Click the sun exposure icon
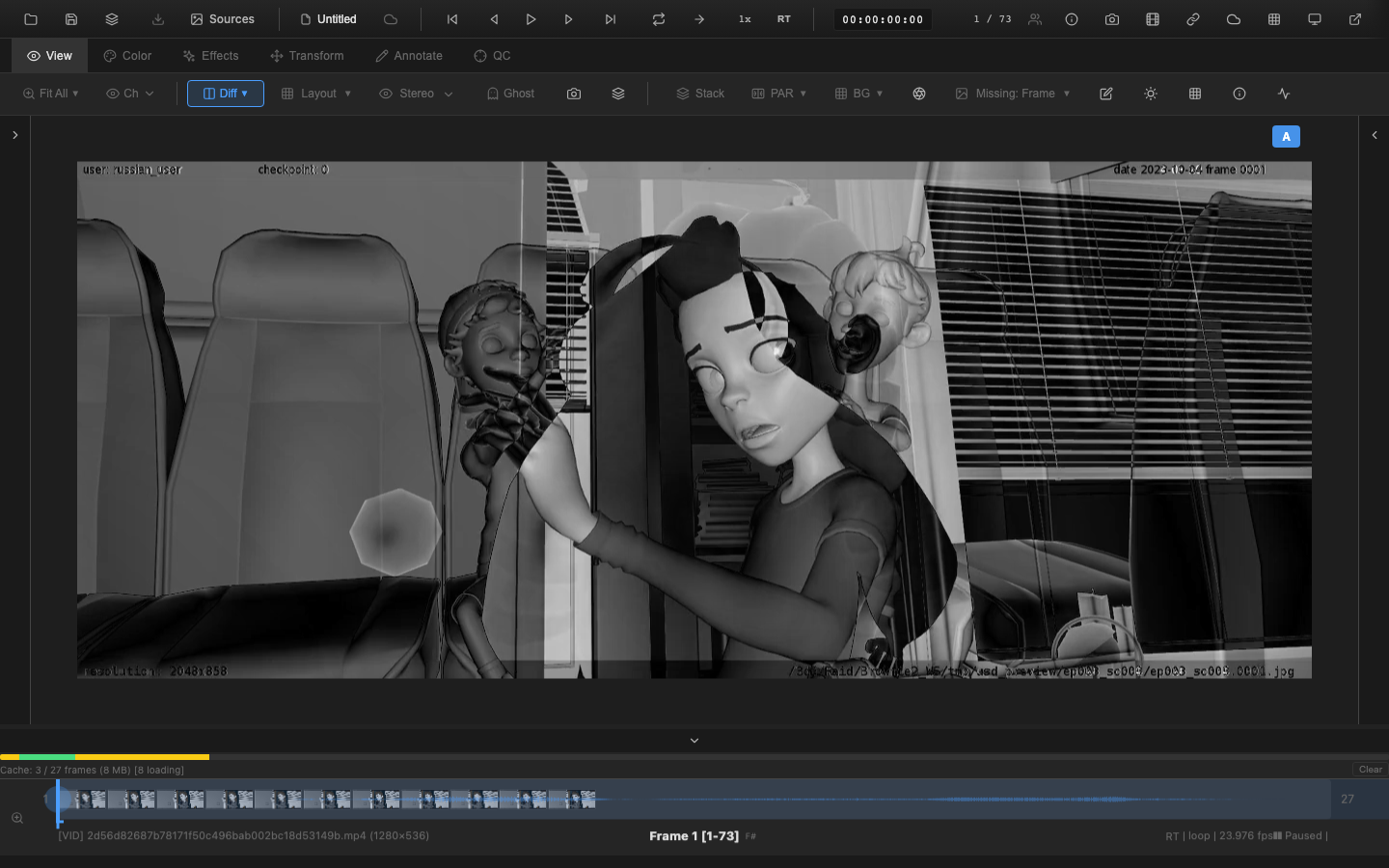Image resolution: width=1389 pixels, height=868 pixels. click(x=1150, y=94)
